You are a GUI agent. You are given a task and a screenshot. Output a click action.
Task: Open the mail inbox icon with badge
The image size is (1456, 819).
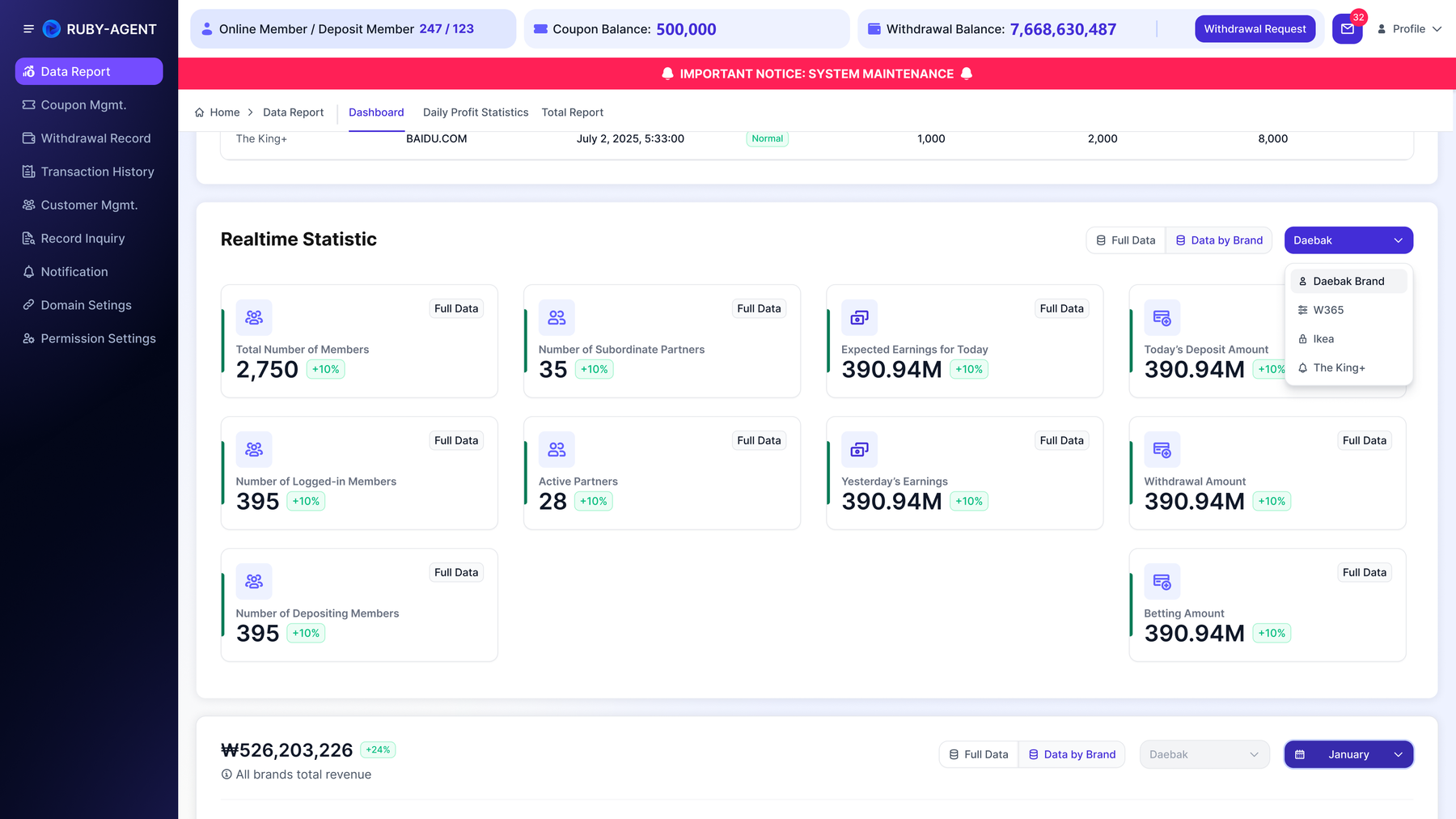pos(1348,29)
